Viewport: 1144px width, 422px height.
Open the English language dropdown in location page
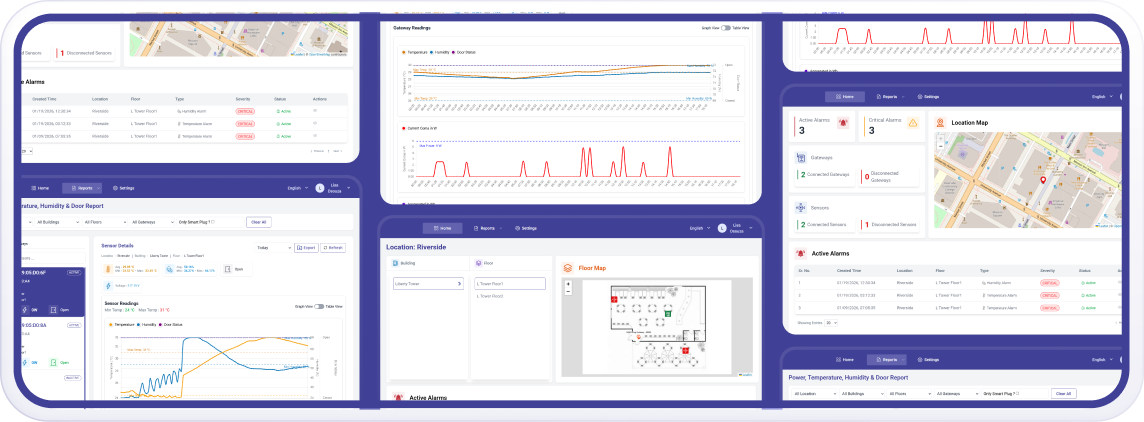pos(699,228)
